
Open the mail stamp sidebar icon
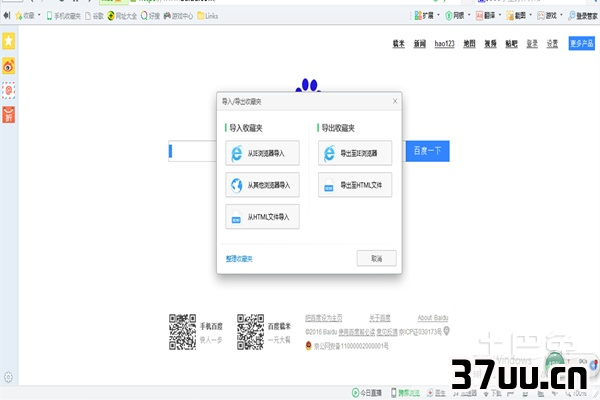8,90
